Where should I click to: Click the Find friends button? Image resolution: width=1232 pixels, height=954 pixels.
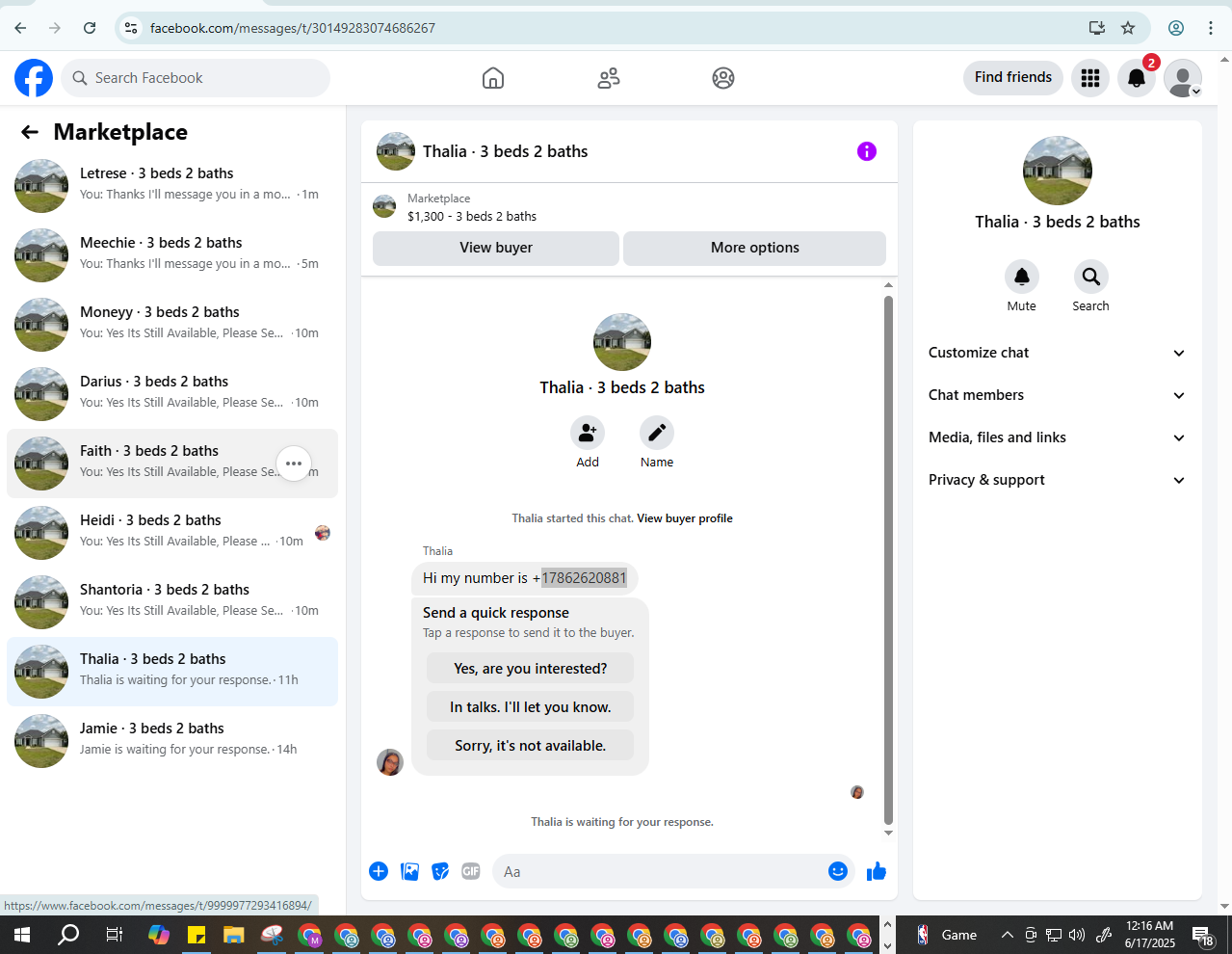[x=1013, y=77]
